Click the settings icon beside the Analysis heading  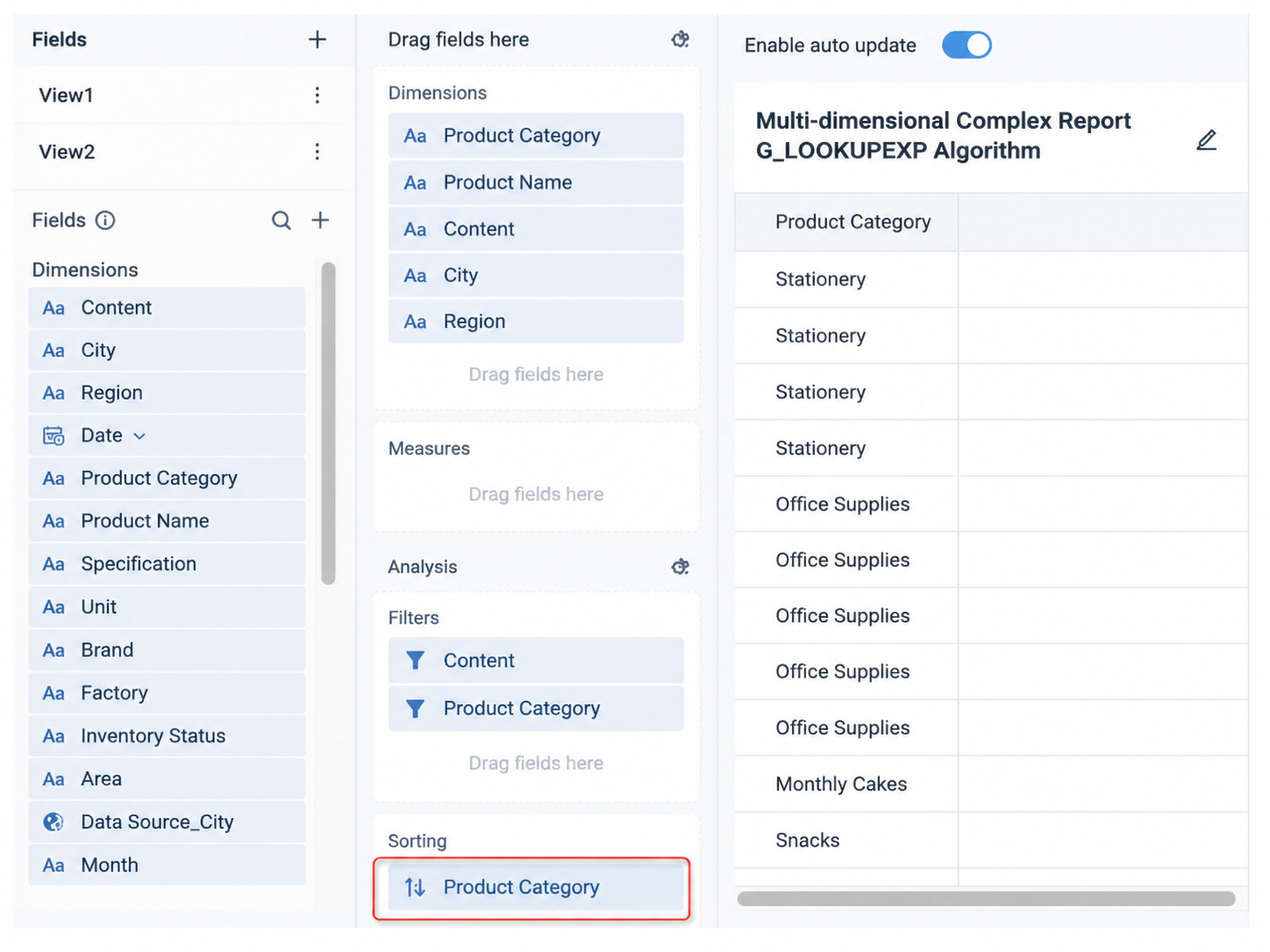coord(680,566)
